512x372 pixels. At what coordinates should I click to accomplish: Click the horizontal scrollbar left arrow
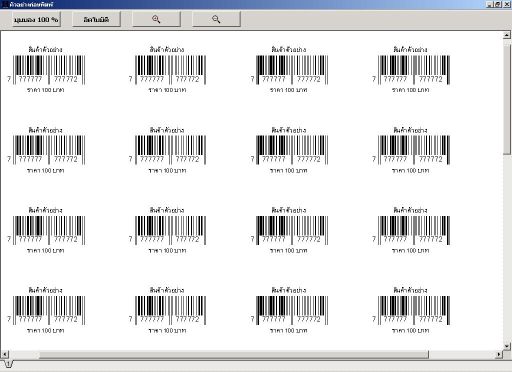[5, 354]
